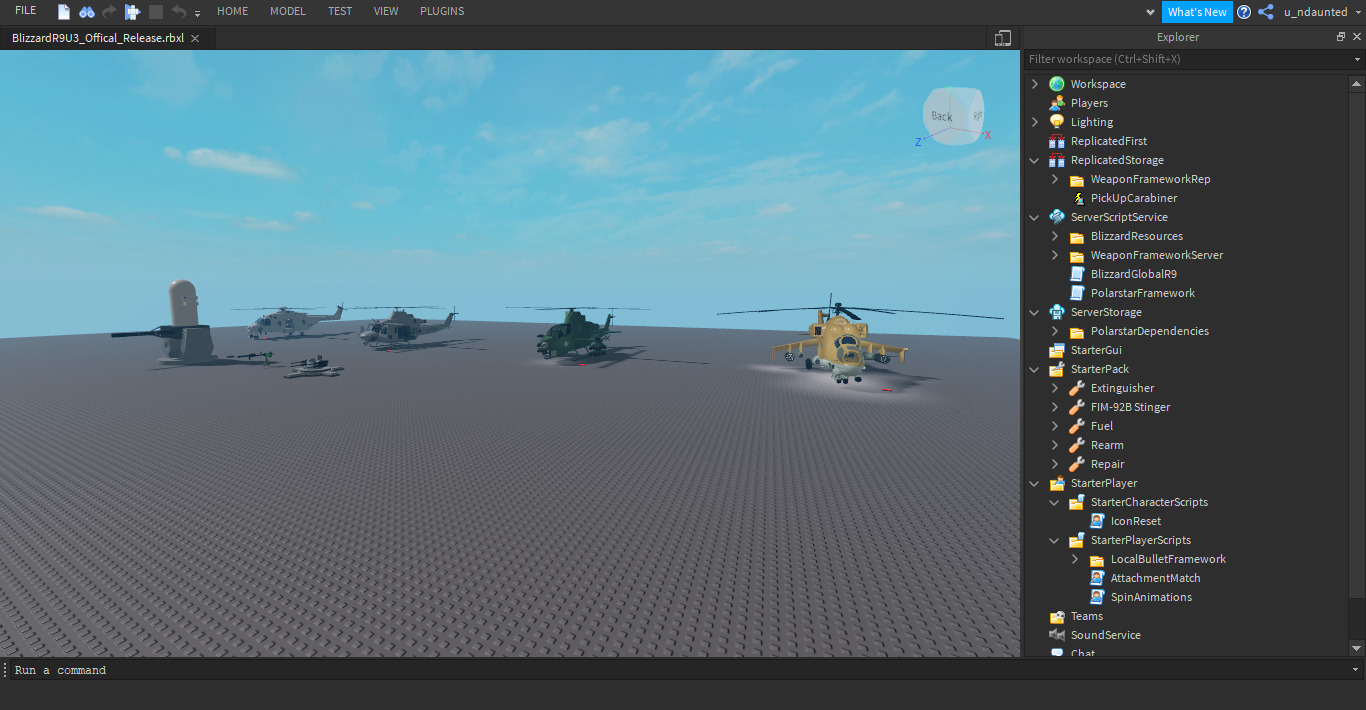Click the IconReset local script icon
1366x710 pixels.
point(1097,521)
